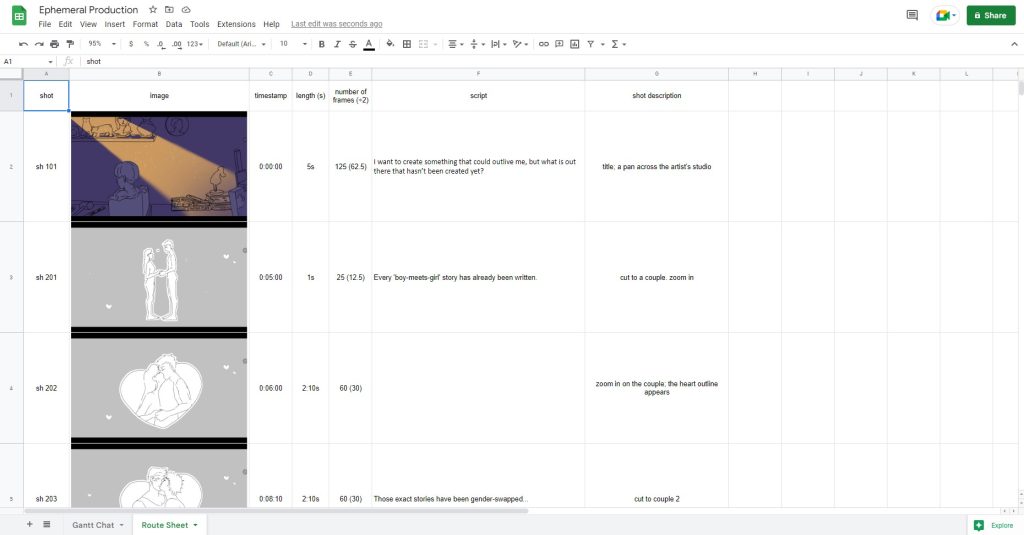1024x535 pixels.
Task: Open Explore panel
Action: coord(994,525)
